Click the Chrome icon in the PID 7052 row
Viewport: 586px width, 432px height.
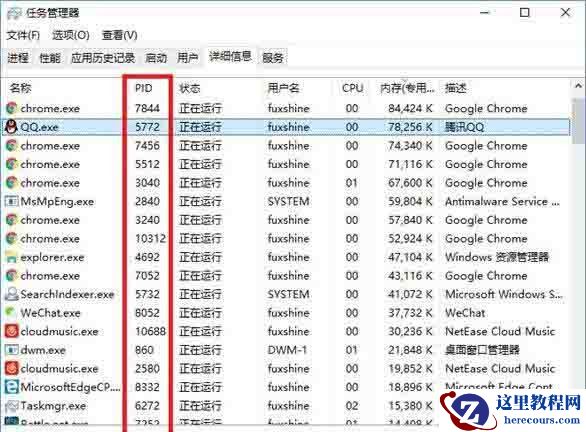point(12,276)
